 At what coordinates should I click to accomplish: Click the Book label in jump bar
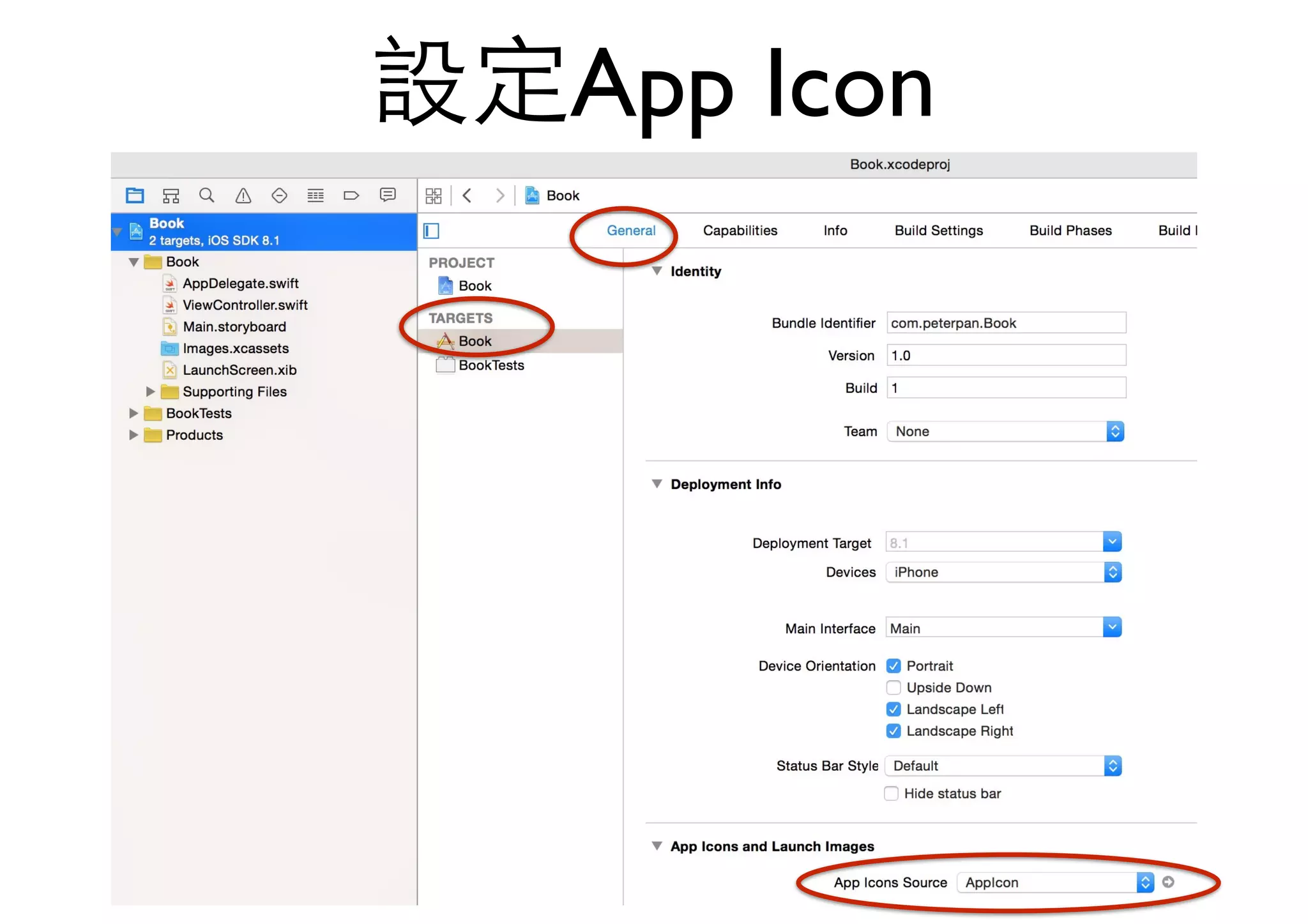[563, 195]
